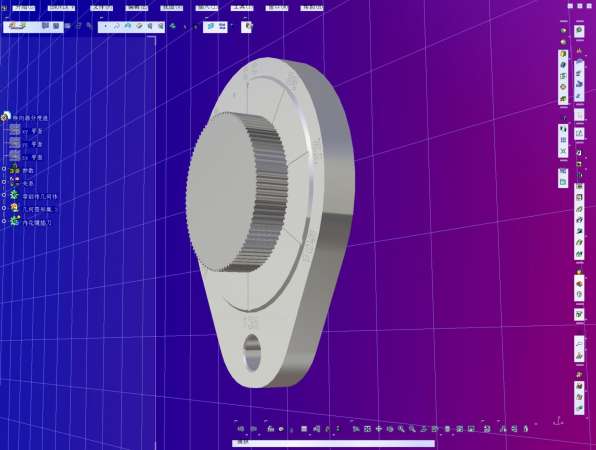Open the 开始 menu
This screenshot has height=450, width=596.
(24, 8)
